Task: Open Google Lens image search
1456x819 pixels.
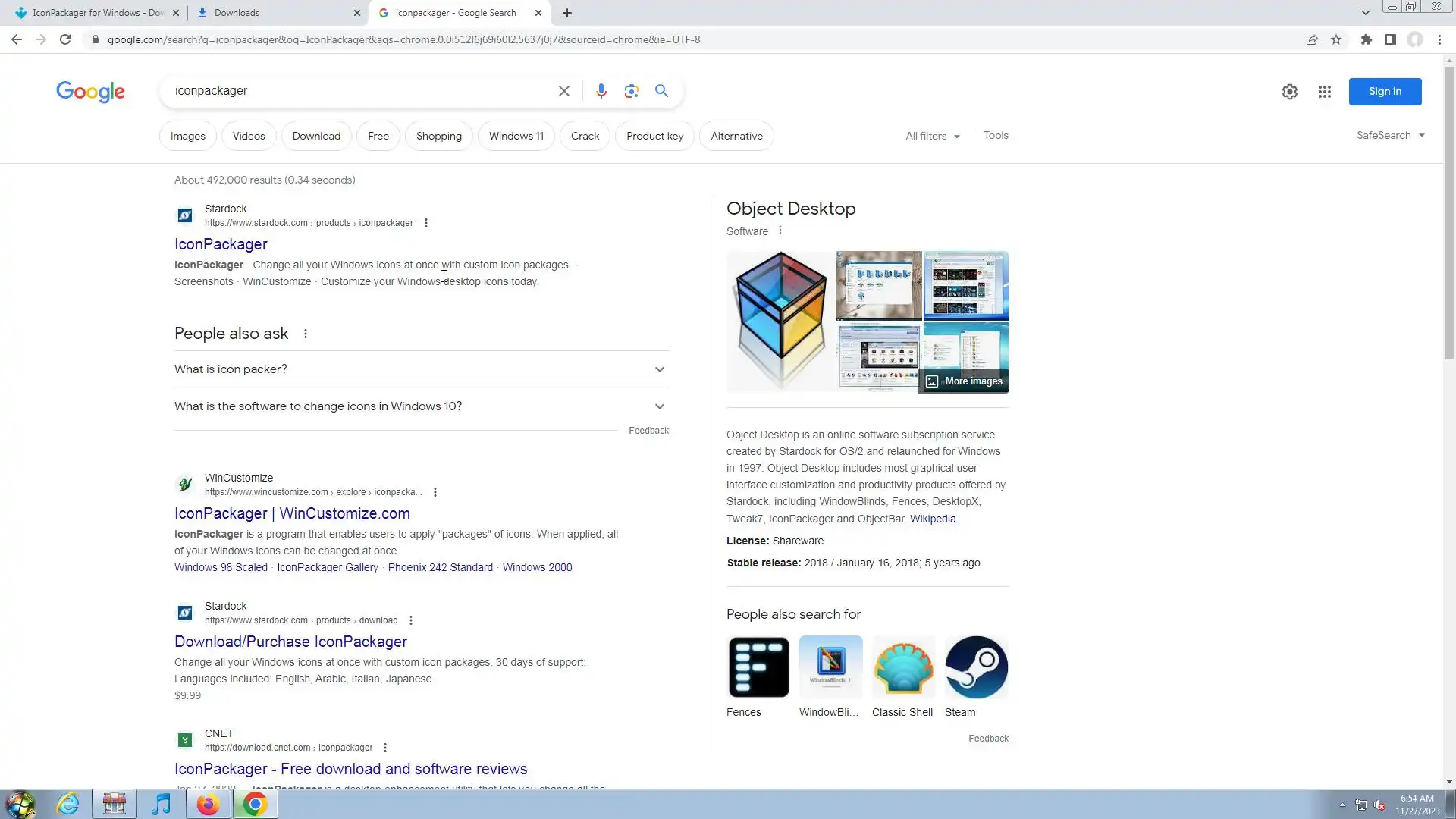Action: pyautogui.click(x=631, y=91)
